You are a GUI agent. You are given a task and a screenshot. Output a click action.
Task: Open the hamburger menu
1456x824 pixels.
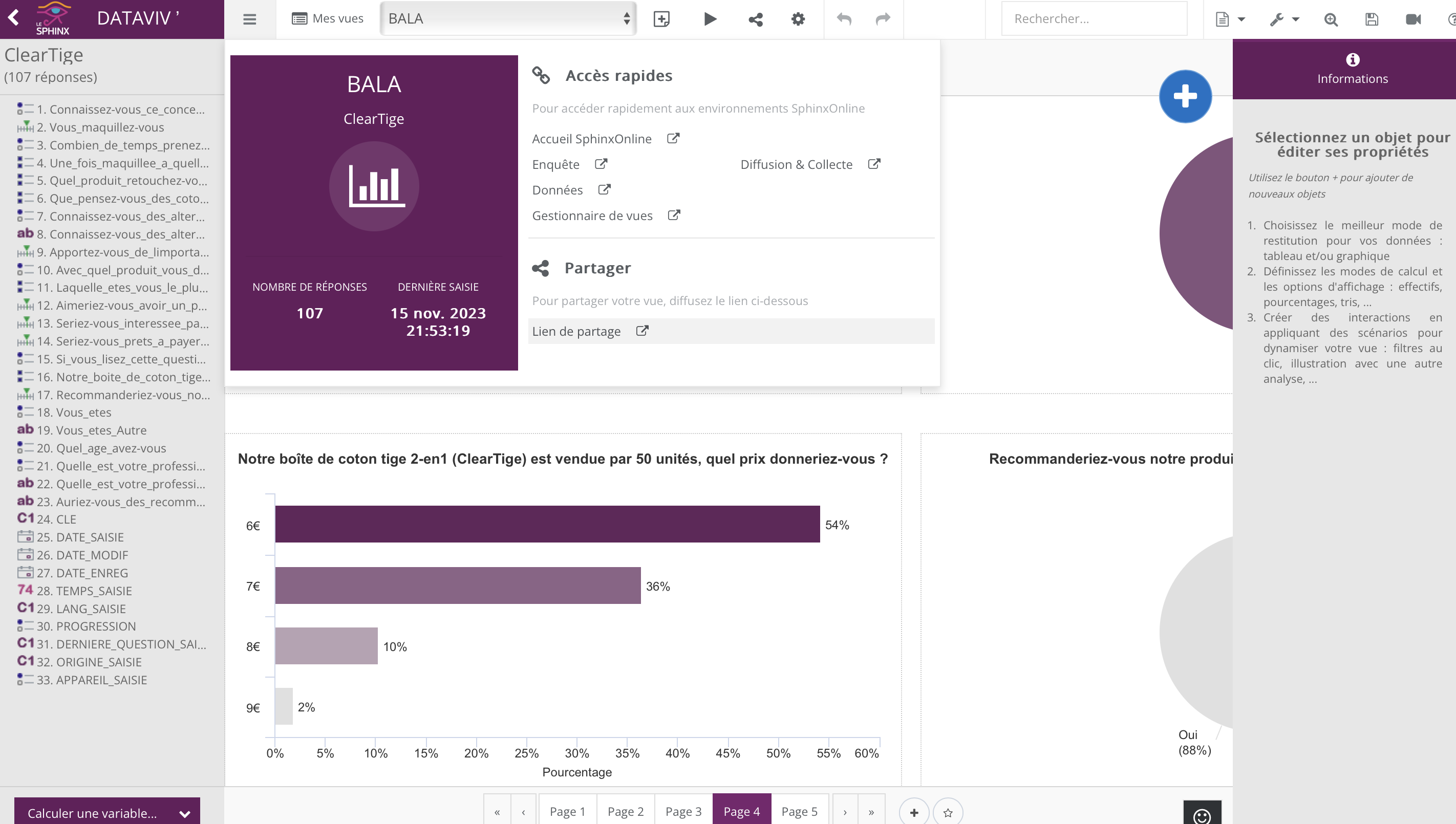[x=250, y=19]
